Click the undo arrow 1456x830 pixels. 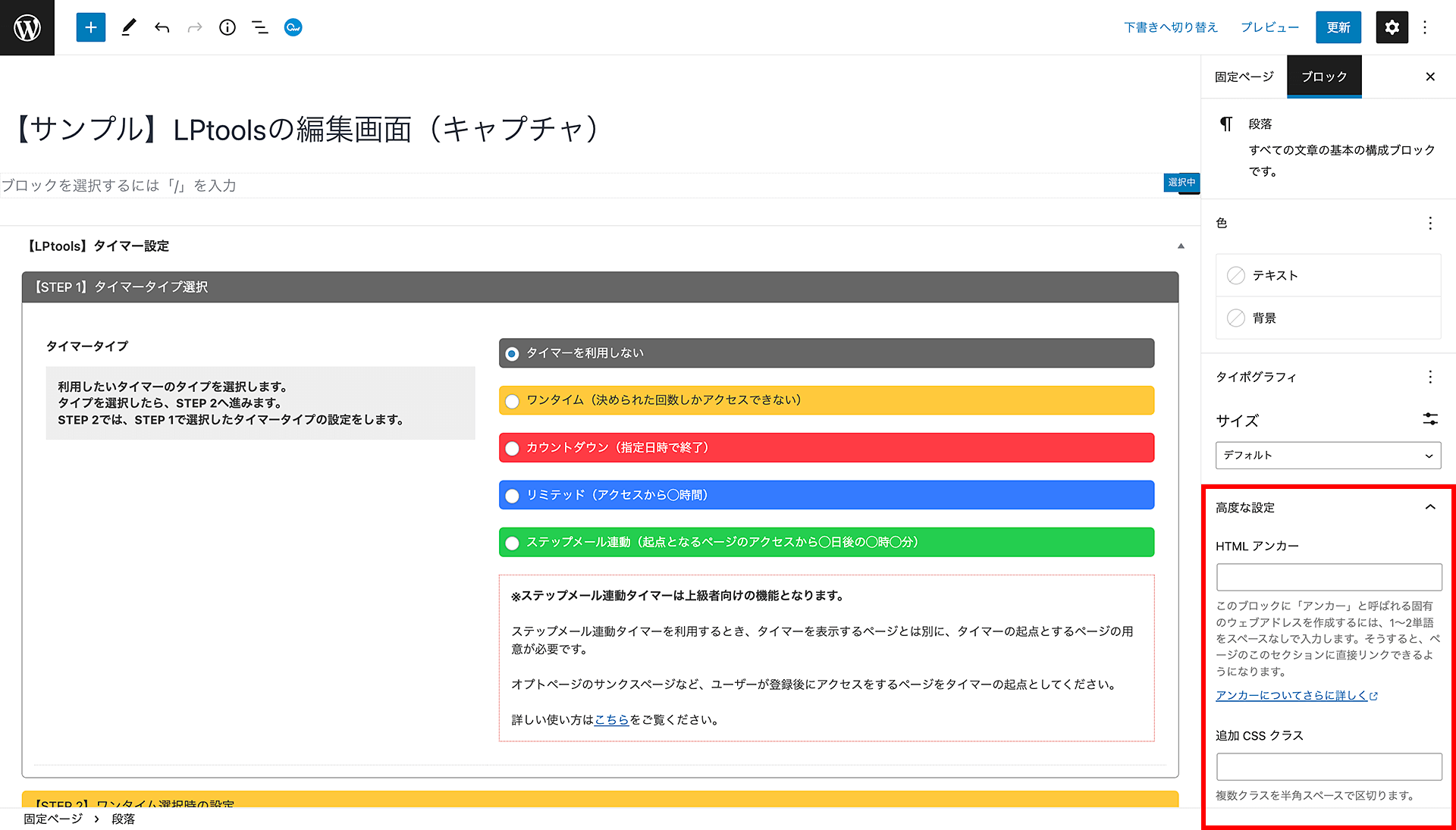click(162, 27)
